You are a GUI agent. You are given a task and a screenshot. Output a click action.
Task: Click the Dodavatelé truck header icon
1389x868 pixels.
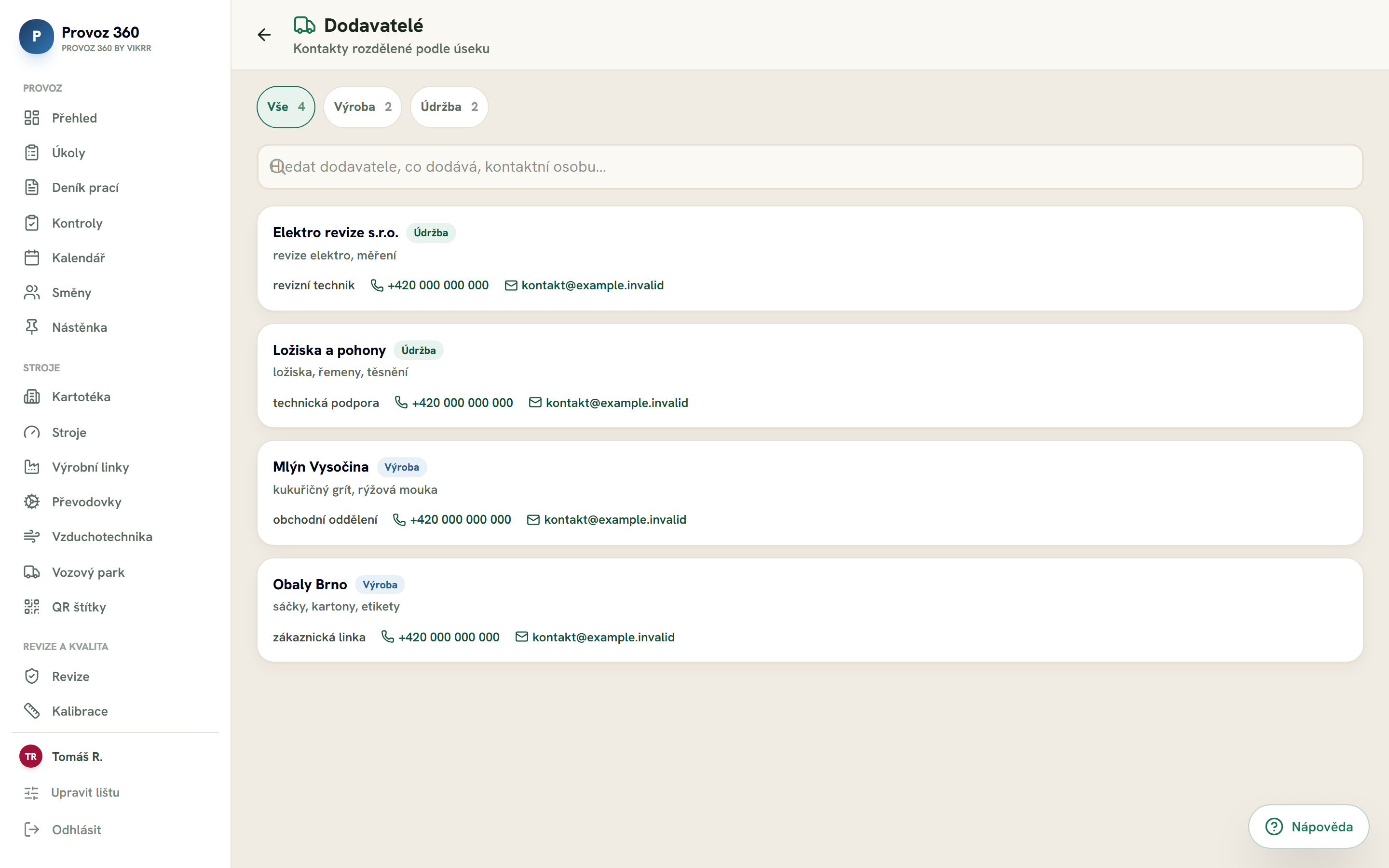[x=304, y=25]
